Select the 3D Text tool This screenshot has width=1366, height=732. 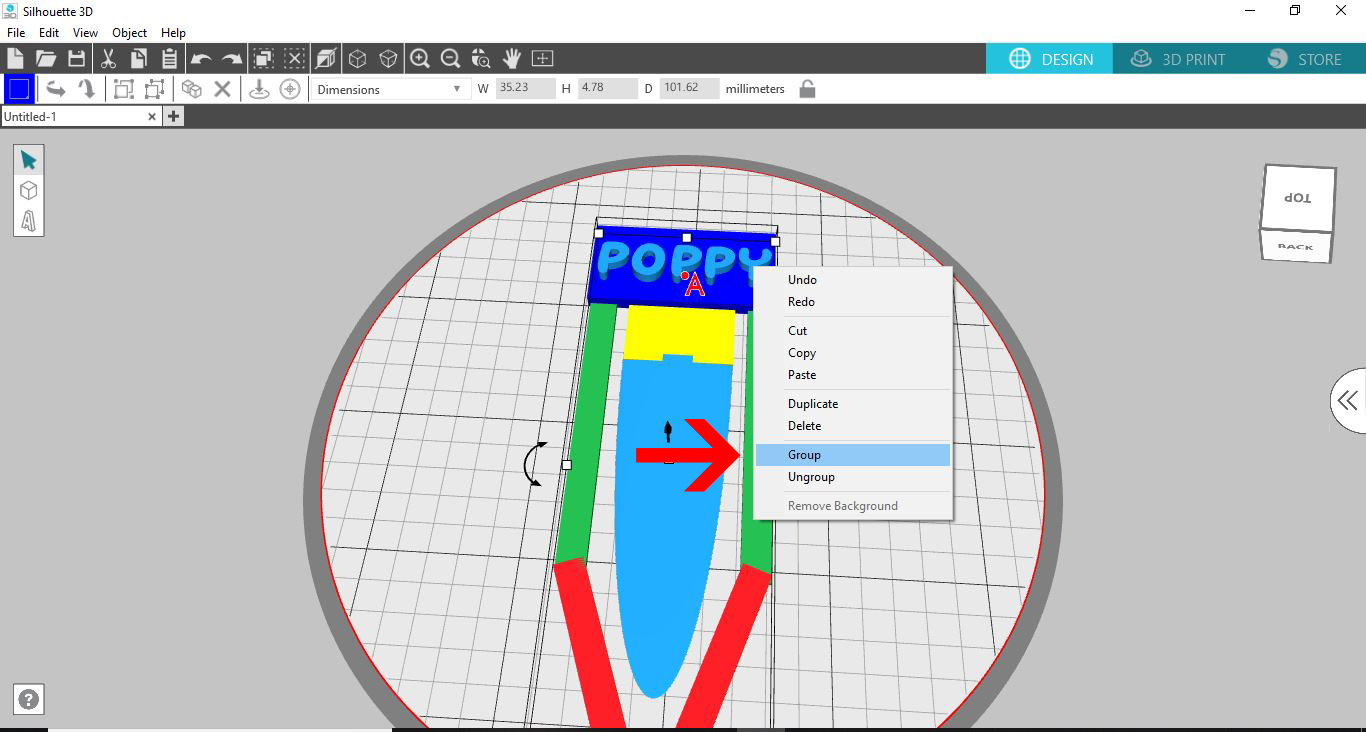coord(28,220)
